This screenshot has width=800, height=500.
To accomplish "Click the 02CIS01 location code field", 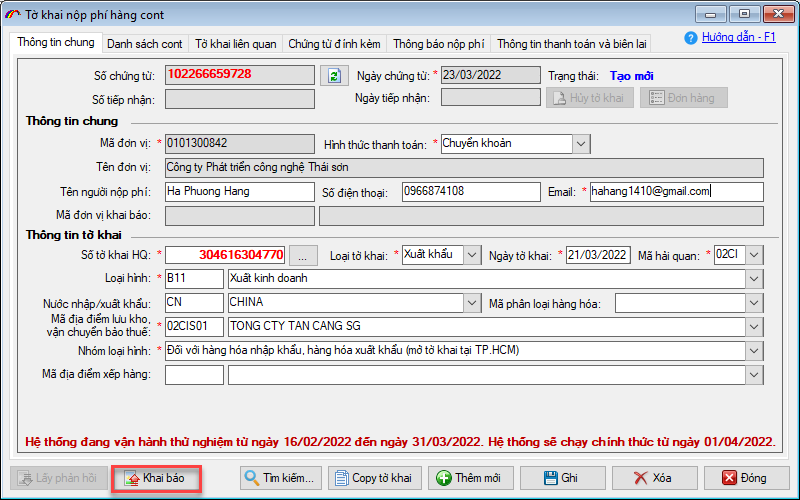I will pos(194,327).
